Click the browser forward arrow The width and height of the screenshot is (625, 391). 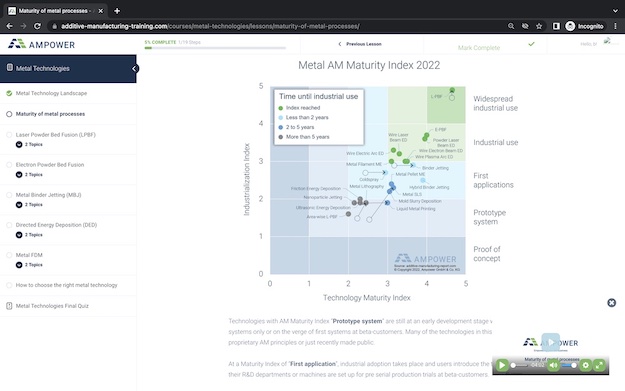tap(23, 26)
